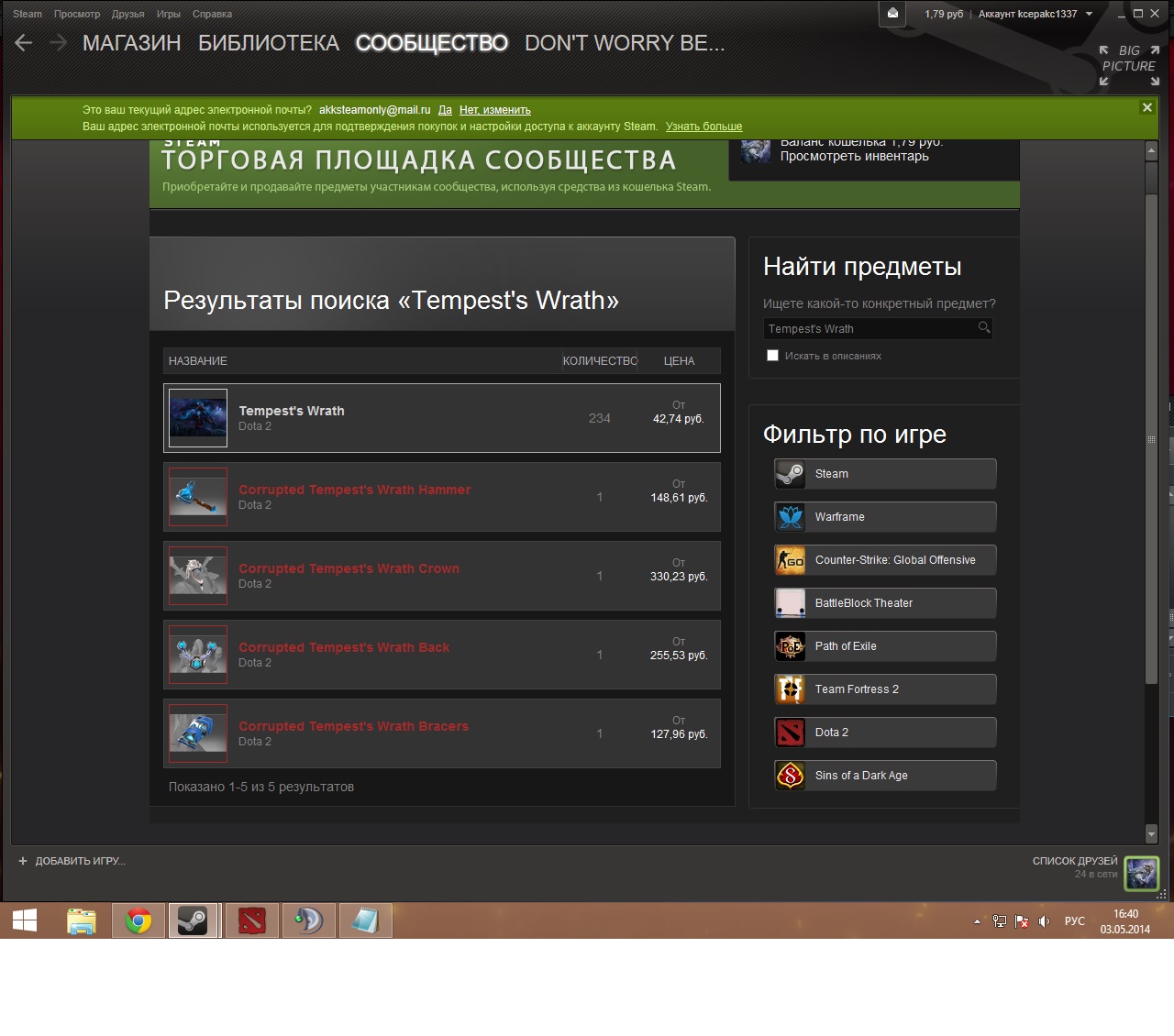Click wallet balance 1,79 руб
1174x1036 pixels.
[944, 14]
